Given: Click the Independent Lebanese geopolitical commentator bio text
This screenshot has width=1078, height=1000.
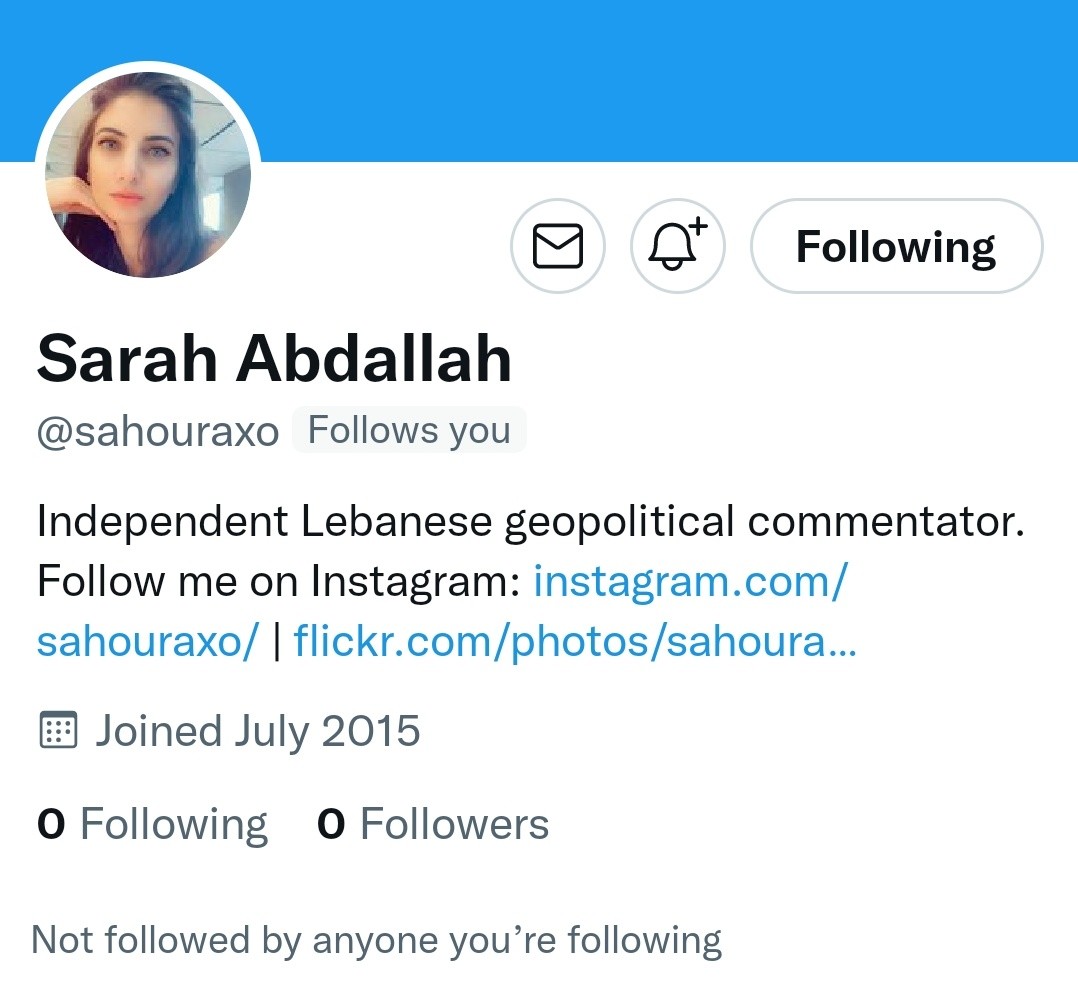Looking at the screenshot, I should (531, 522).
